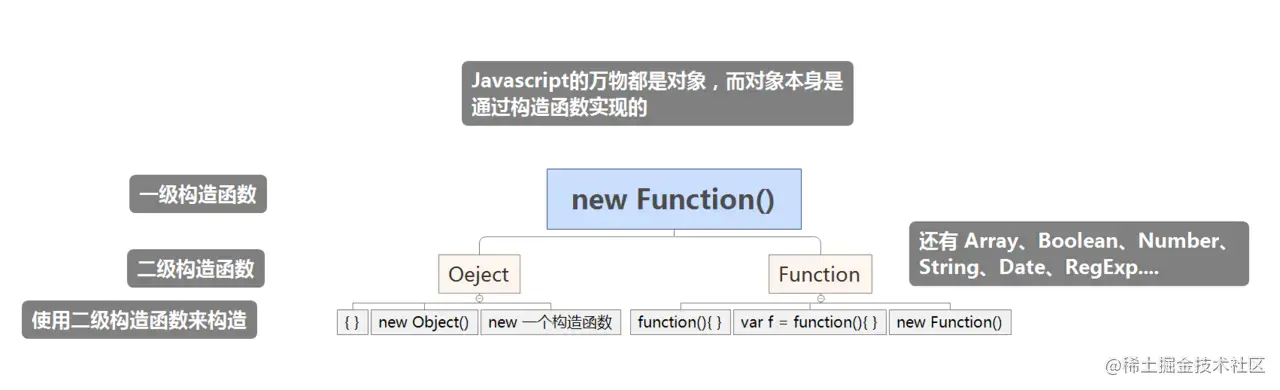Select the new Object() leaf node
1280x390 pixels.
click(424, 322)
